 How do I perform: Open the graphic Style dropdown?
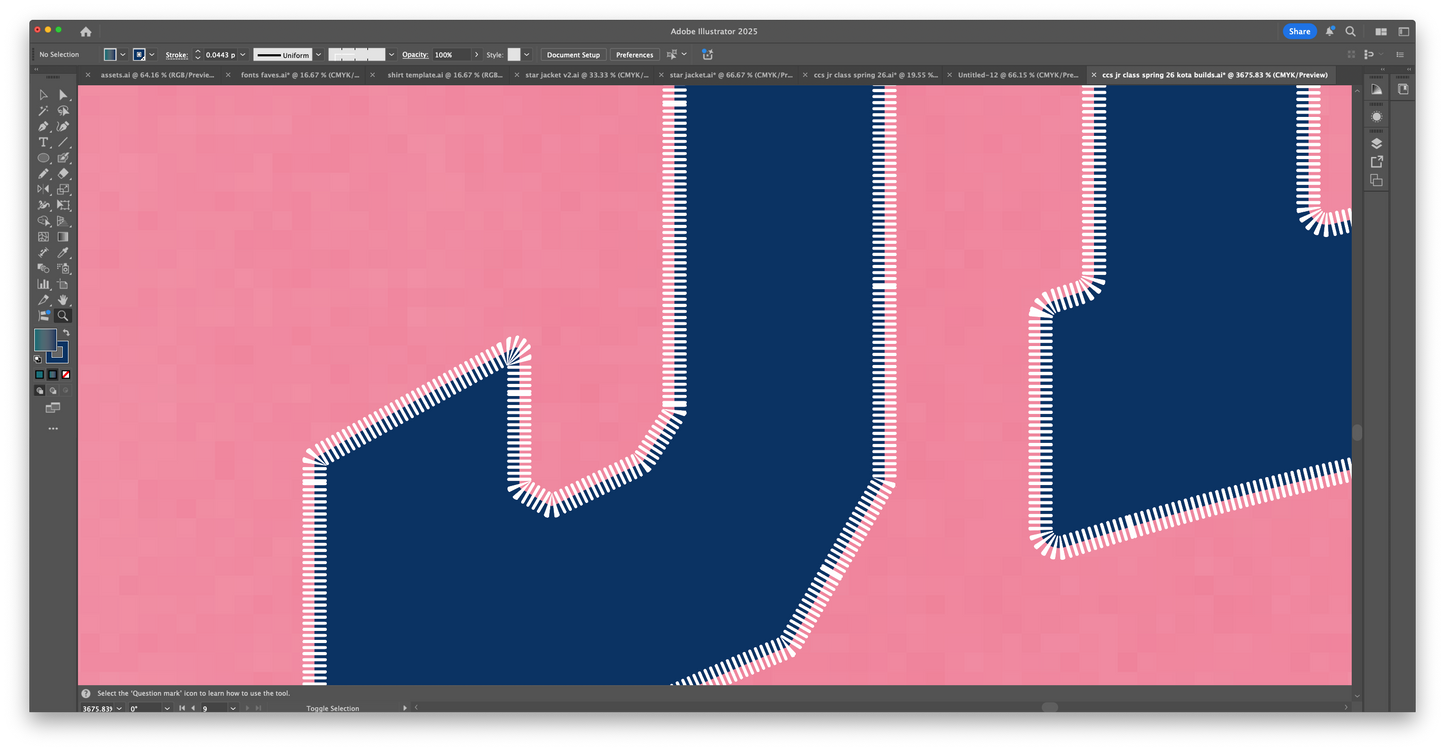527,55
